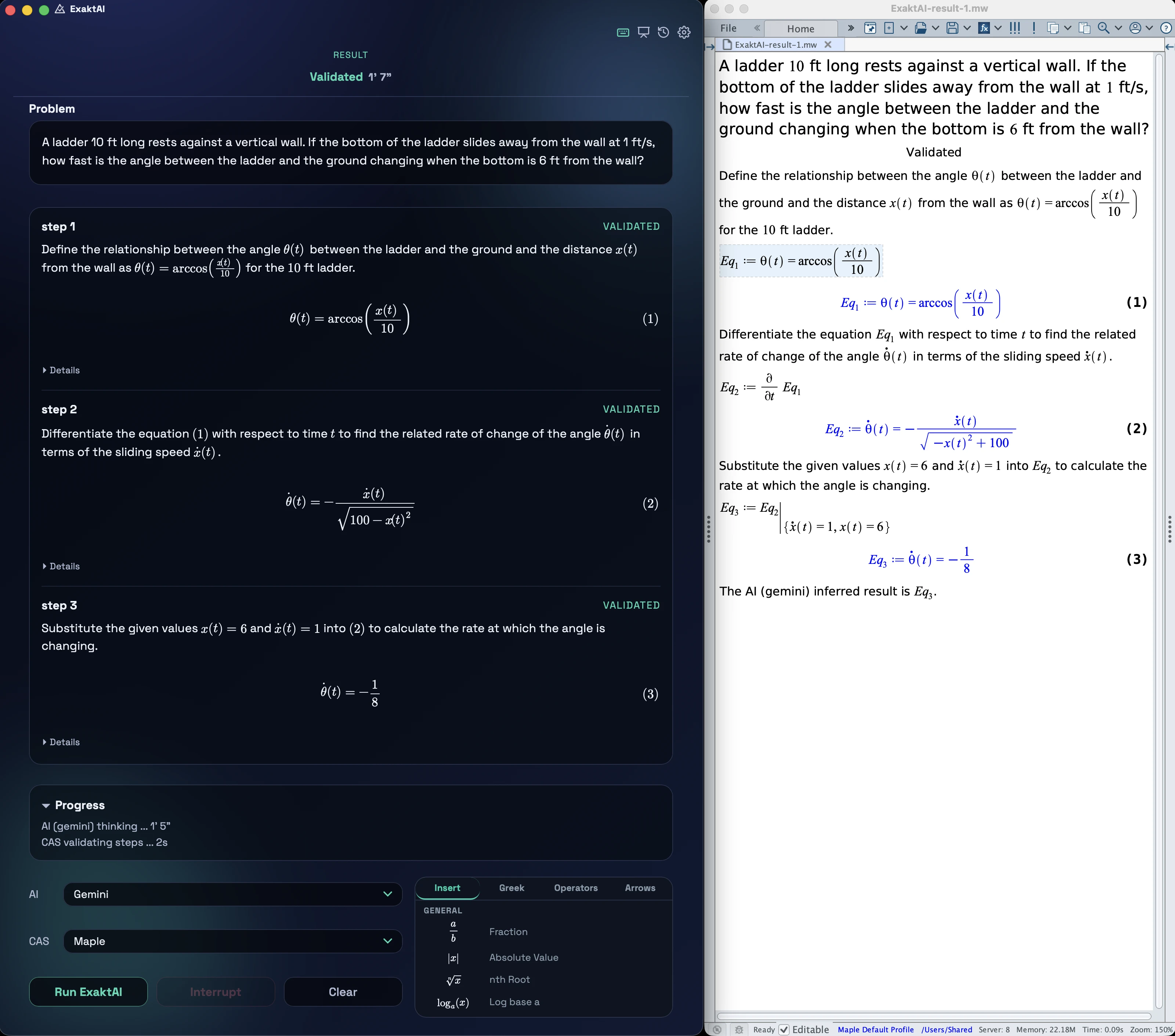Expand step 3 Details
1175x1036 pixels.
coord(61,742)
